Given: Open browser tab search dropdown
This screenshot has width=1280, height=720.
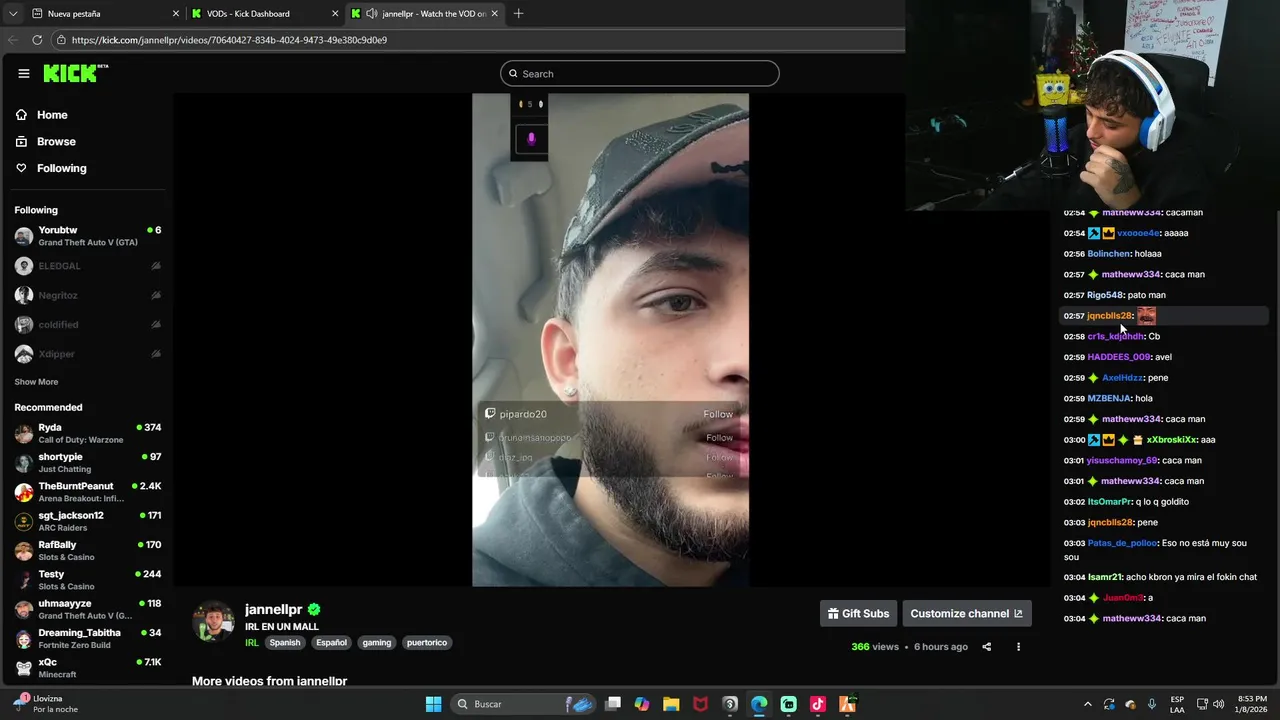Looking at the screenshot, I should (12, 14).
